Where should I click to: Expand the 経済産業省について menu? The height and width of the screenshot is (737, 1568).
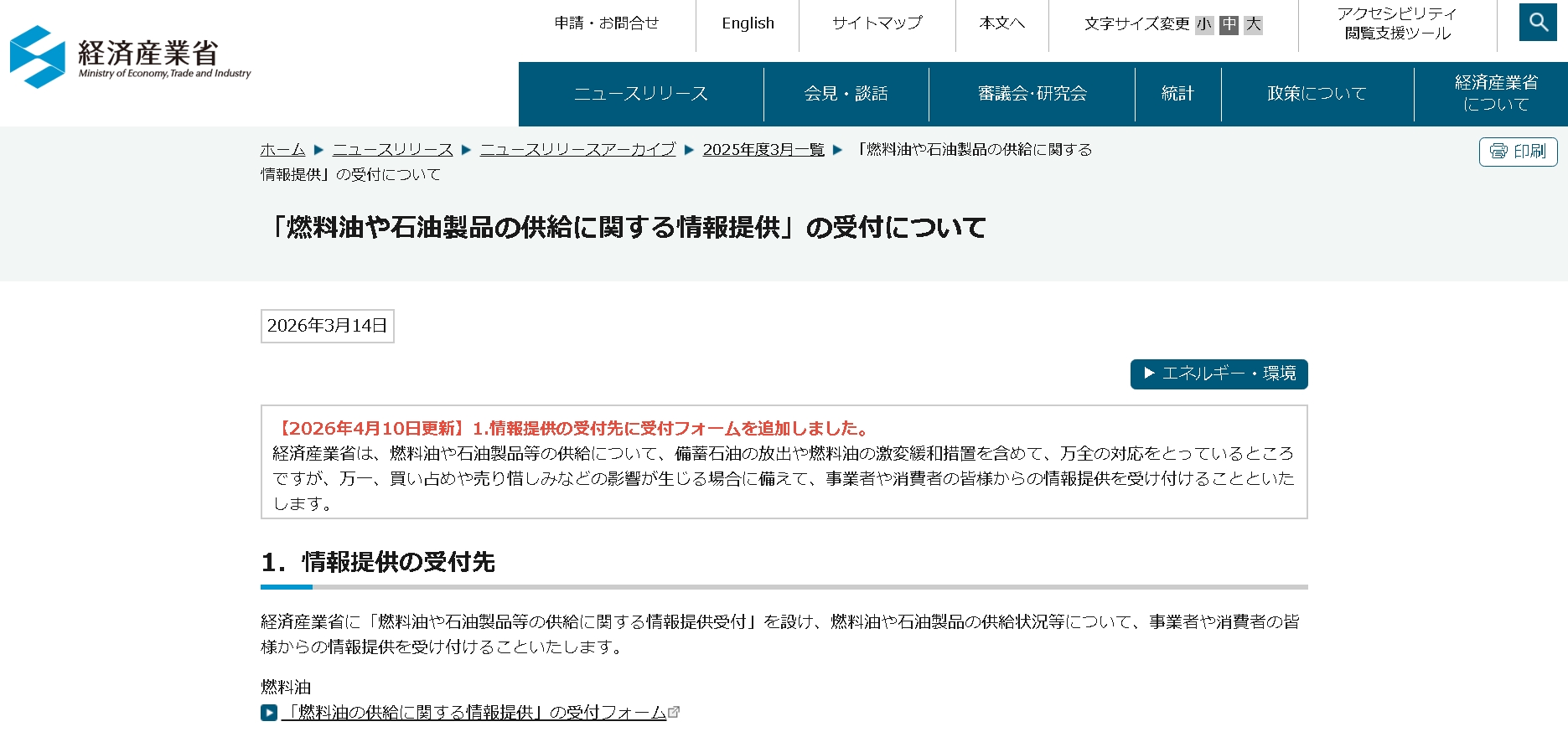click(x=1496, y=94)
